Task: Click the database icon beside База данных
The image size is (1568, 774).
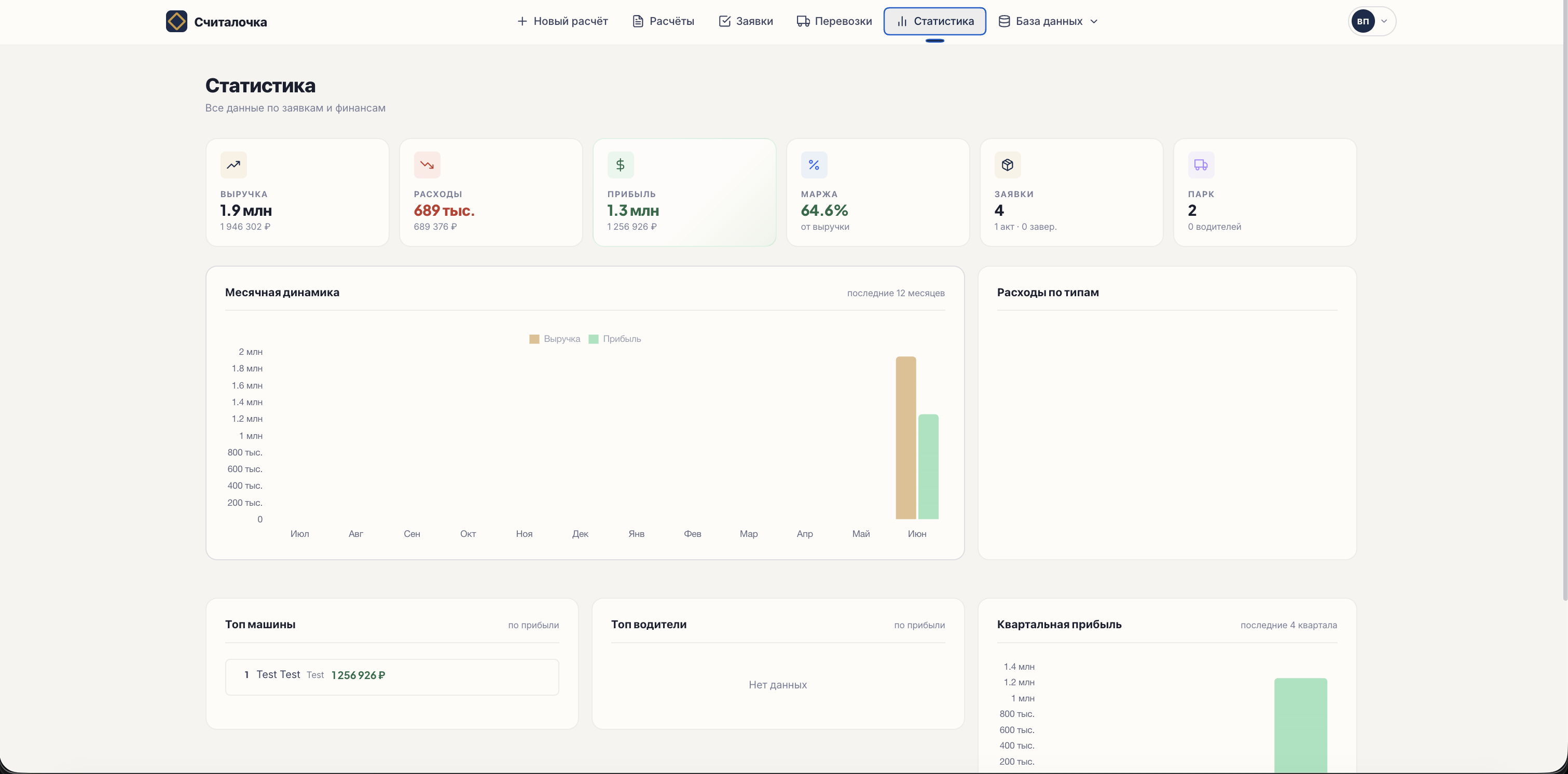Action: (x=1004, y=21)
